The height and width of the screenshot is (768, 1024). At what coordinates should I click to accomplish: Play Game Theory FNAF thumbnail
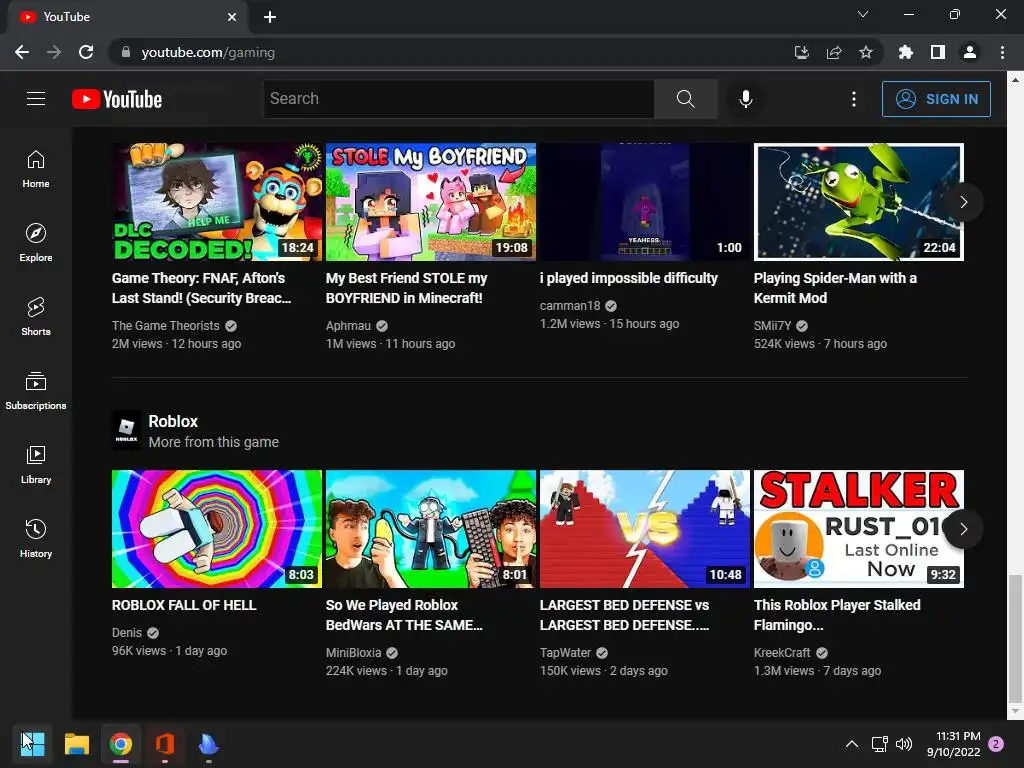tap(217, 202)
